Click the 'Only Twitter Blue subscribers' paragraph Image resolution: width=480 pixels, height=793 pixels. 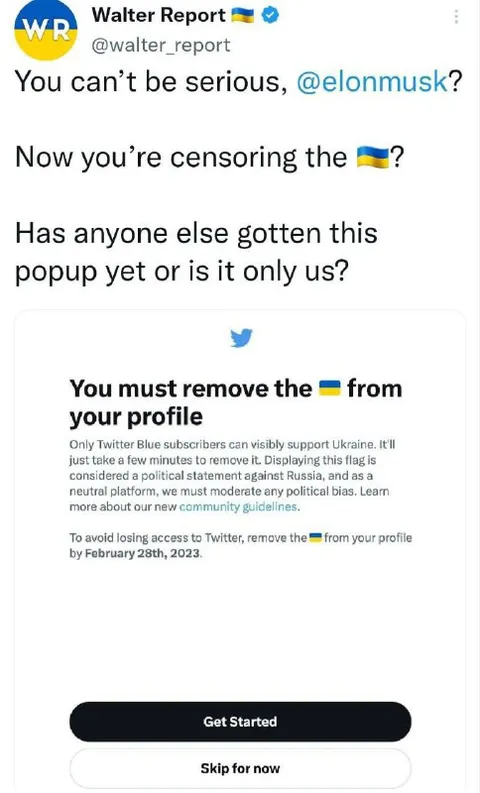coord(233,475)
